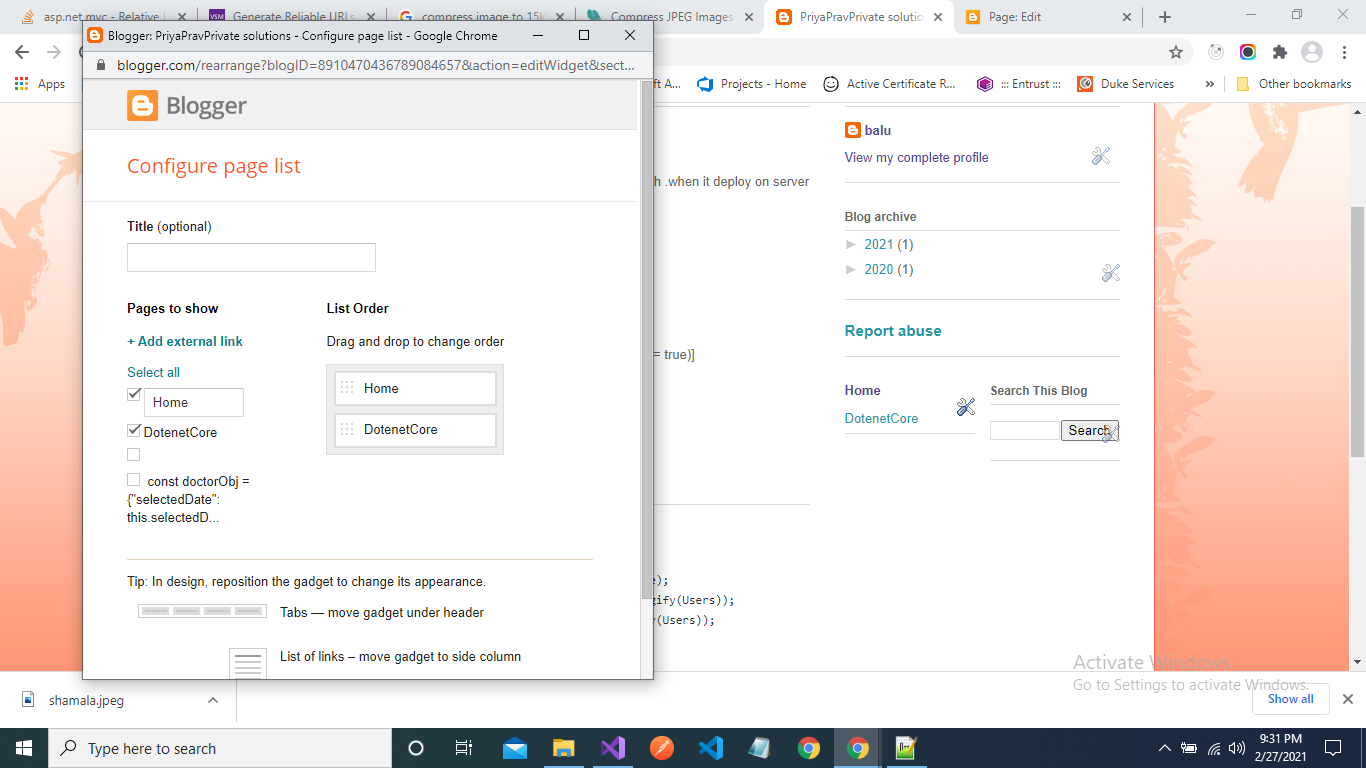Check the untitled empty page checkbox
Viewport: 1366px width, 768px height.
(x=134, y=454)
